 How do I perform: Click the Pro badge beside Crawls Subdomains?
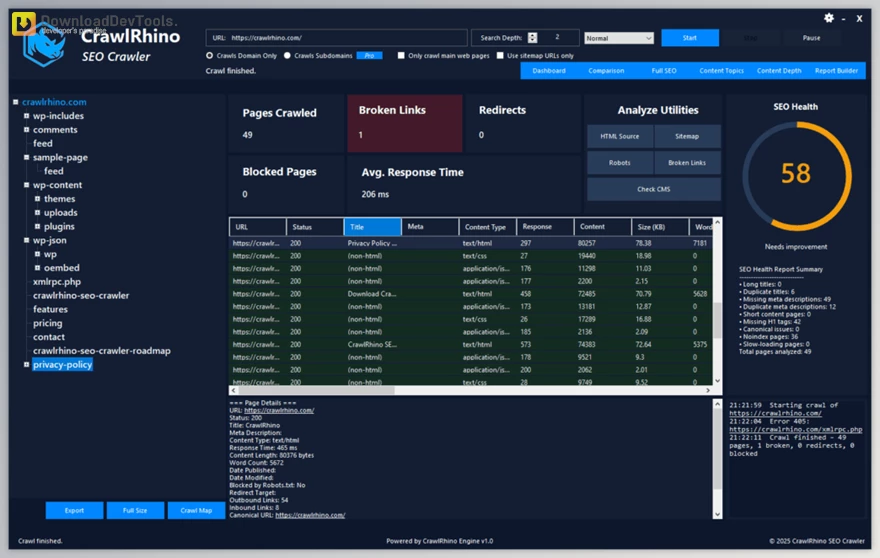(x=369, y=56)
